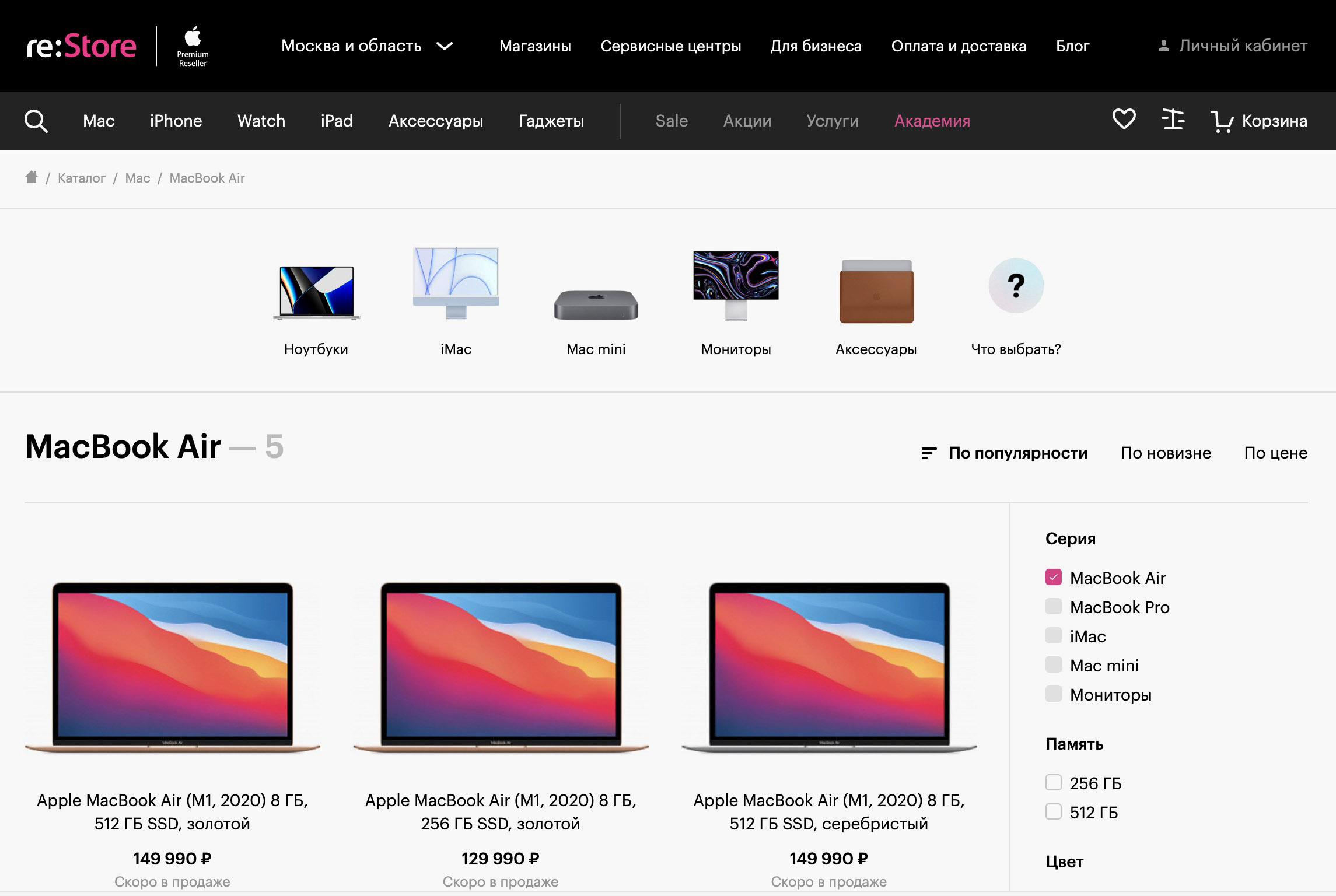The width and height of the screenshot is (1336, 896).
Task: Open Личный кабинет user account
Action: pyautogui.click(x=1232, y=46)
